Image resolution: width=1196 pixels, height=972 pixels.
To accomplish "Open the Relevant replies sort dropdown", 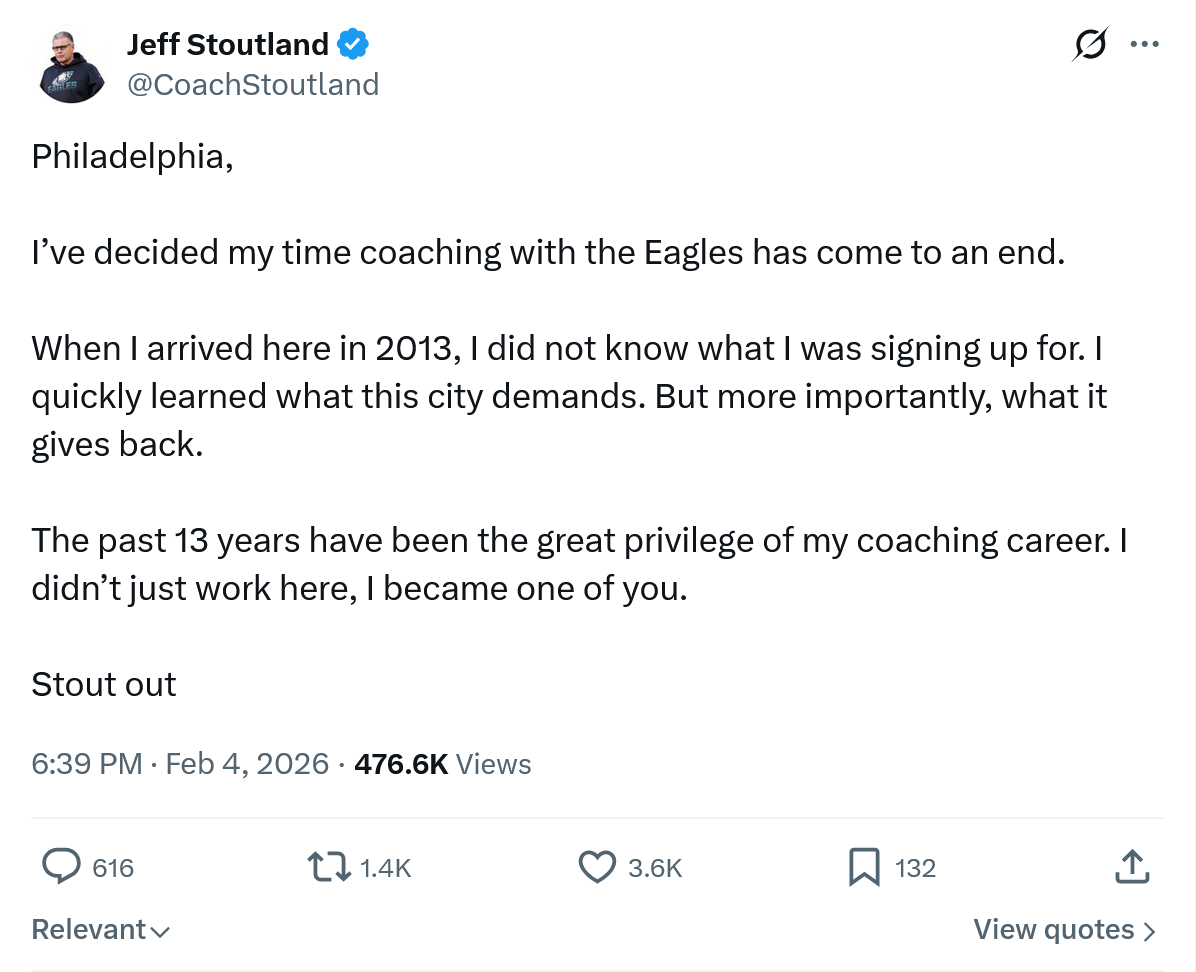I will [x=98, y=929].
